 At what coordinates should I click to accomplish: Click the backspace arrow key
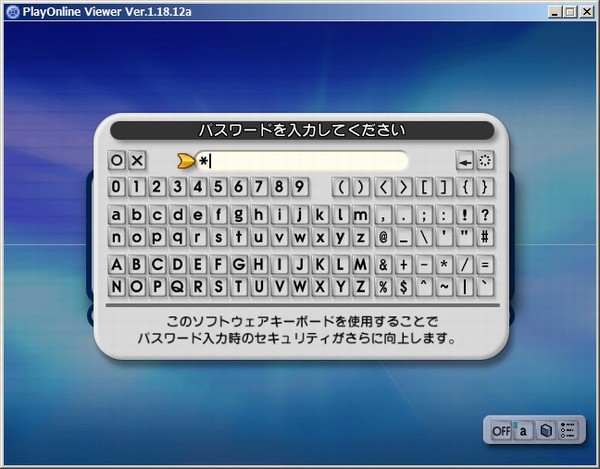465,161
